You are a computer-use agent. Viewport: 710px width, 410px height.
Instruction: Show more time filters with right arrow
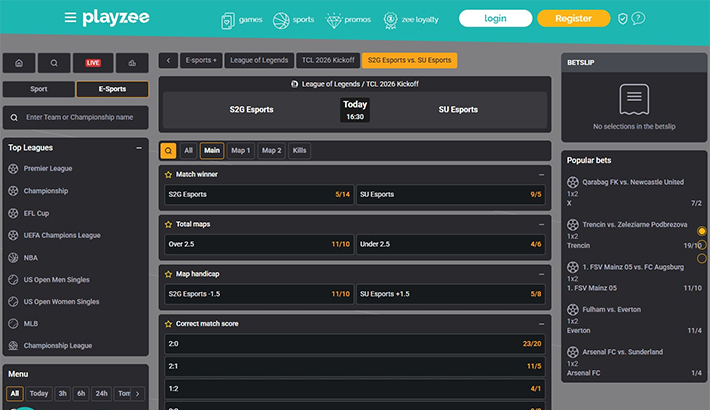point(138,393)
